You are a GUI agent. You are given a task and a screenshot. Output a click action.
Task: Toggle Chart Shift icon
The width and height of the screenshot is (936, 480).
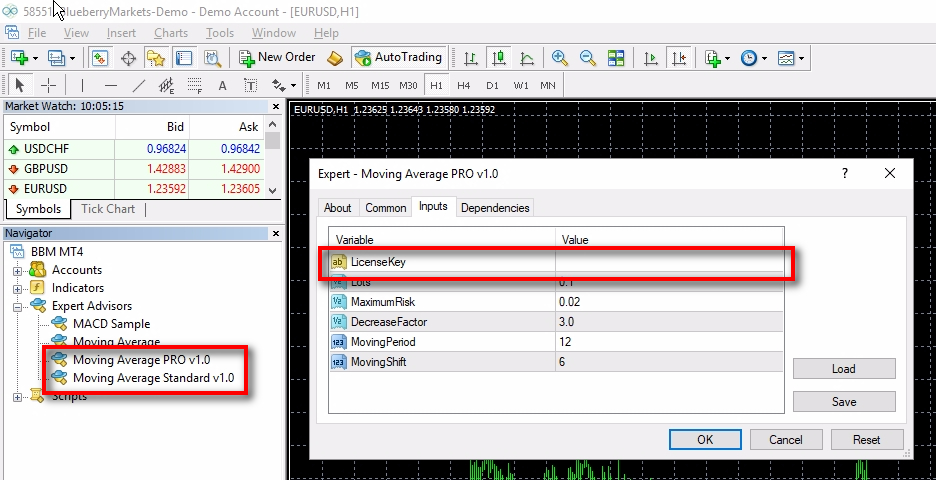[679, 58]
